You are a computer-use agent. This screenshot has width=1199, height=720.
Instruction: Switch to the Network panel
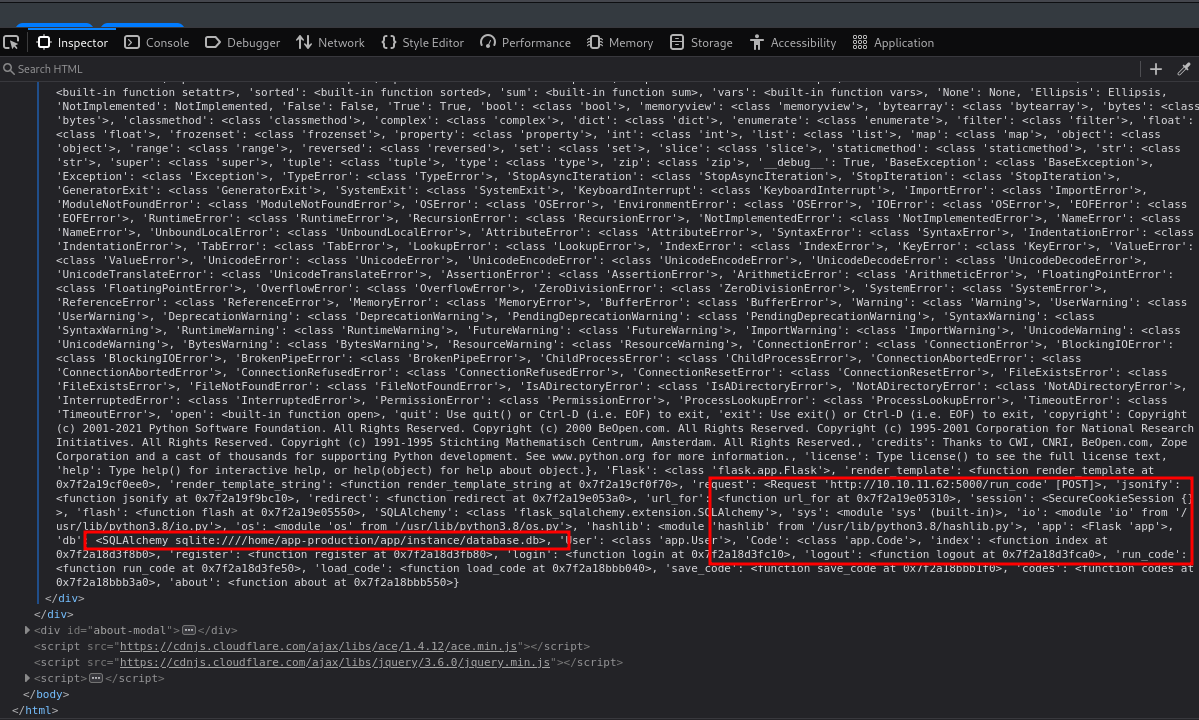pos(330,43)
